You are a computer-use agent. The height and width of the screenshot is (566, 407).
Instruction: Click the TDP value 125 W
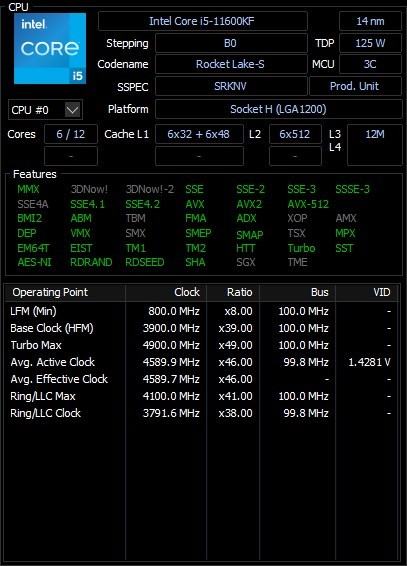click(370, 43)
